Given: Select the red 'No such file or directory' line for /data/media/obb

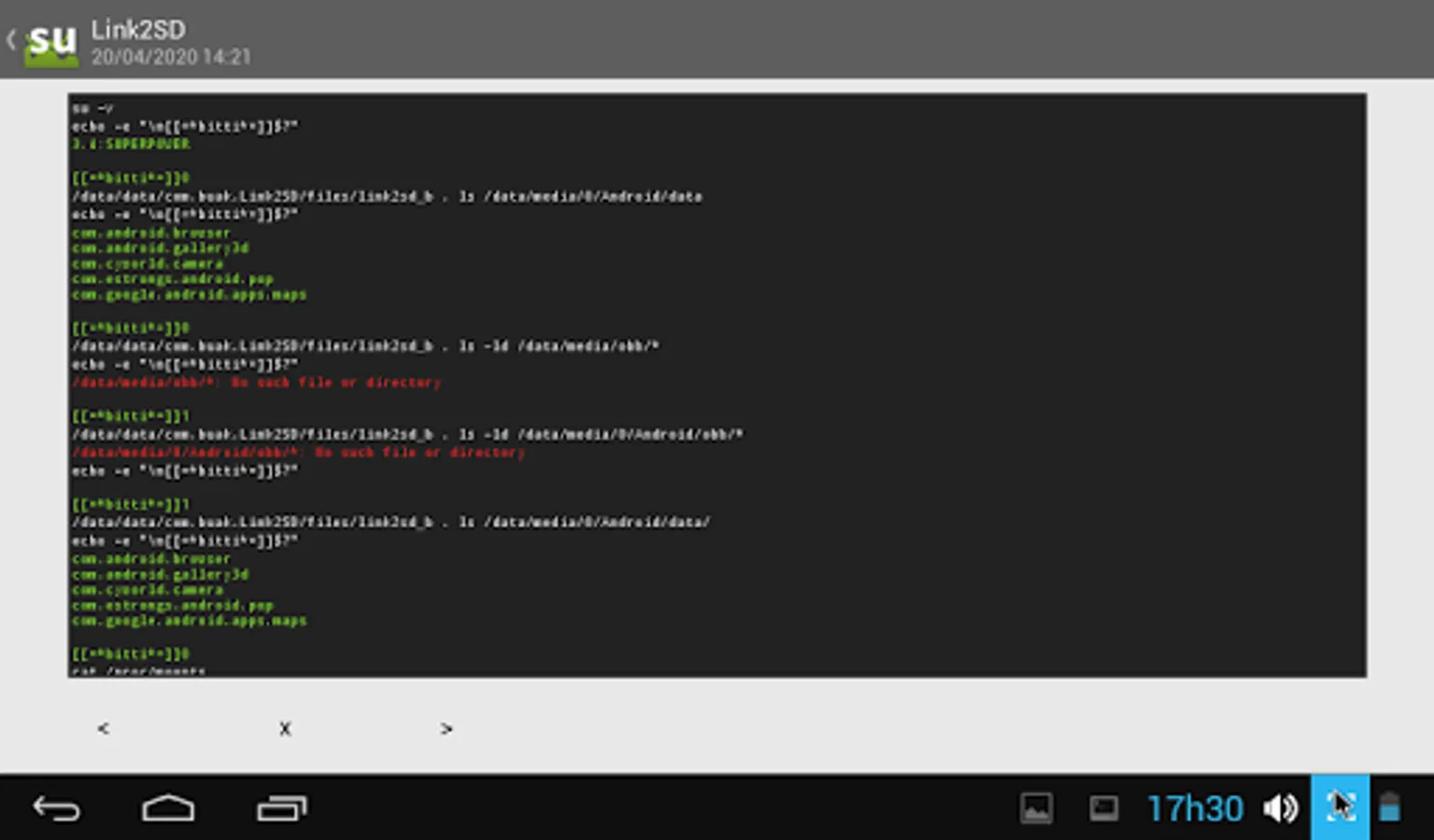Looking at the screenshot, I should coord(256,383).
